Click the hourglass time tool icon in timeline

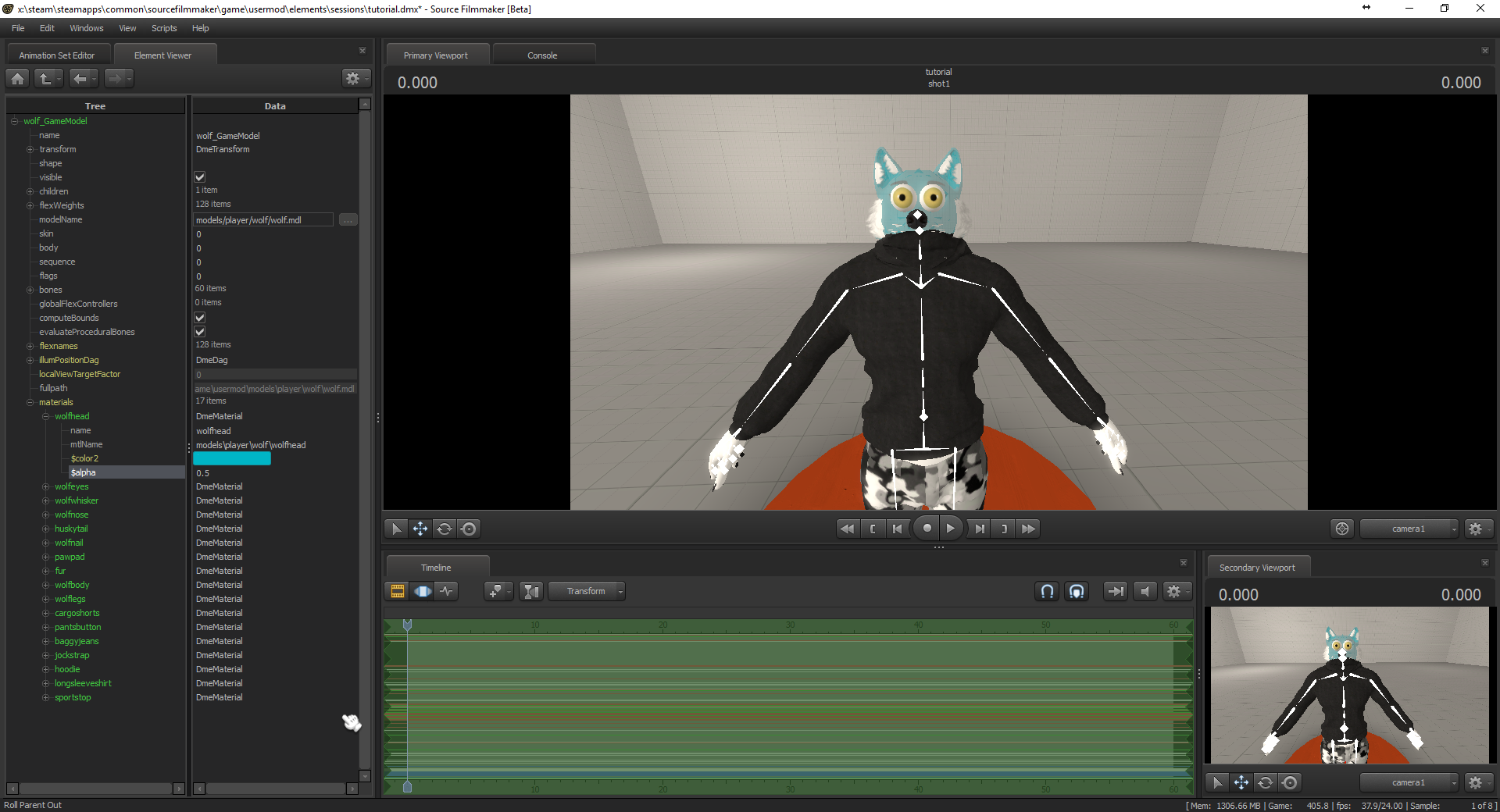[x=531, y=591]
